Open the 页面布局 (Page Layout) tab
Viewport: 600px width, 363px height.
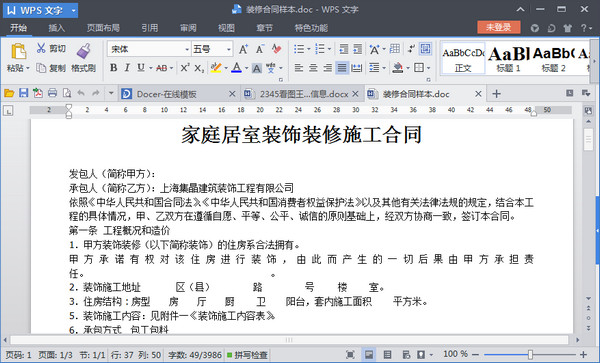(x=103, y=28)
